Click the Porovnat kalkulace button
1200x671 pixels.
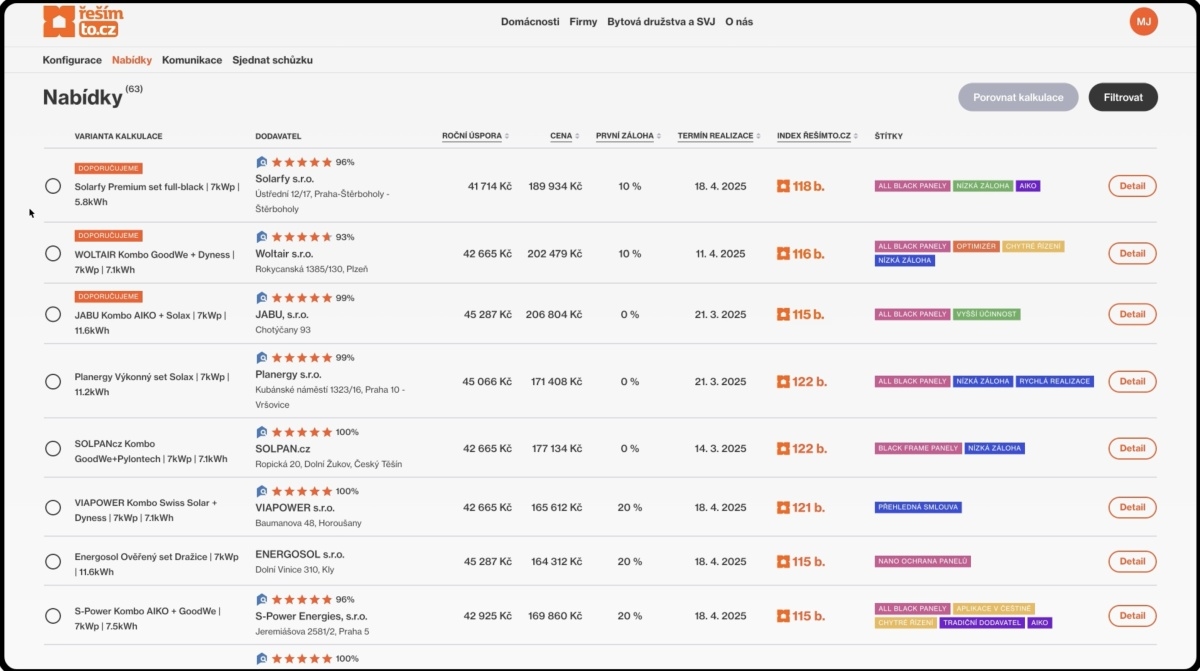1018,97
